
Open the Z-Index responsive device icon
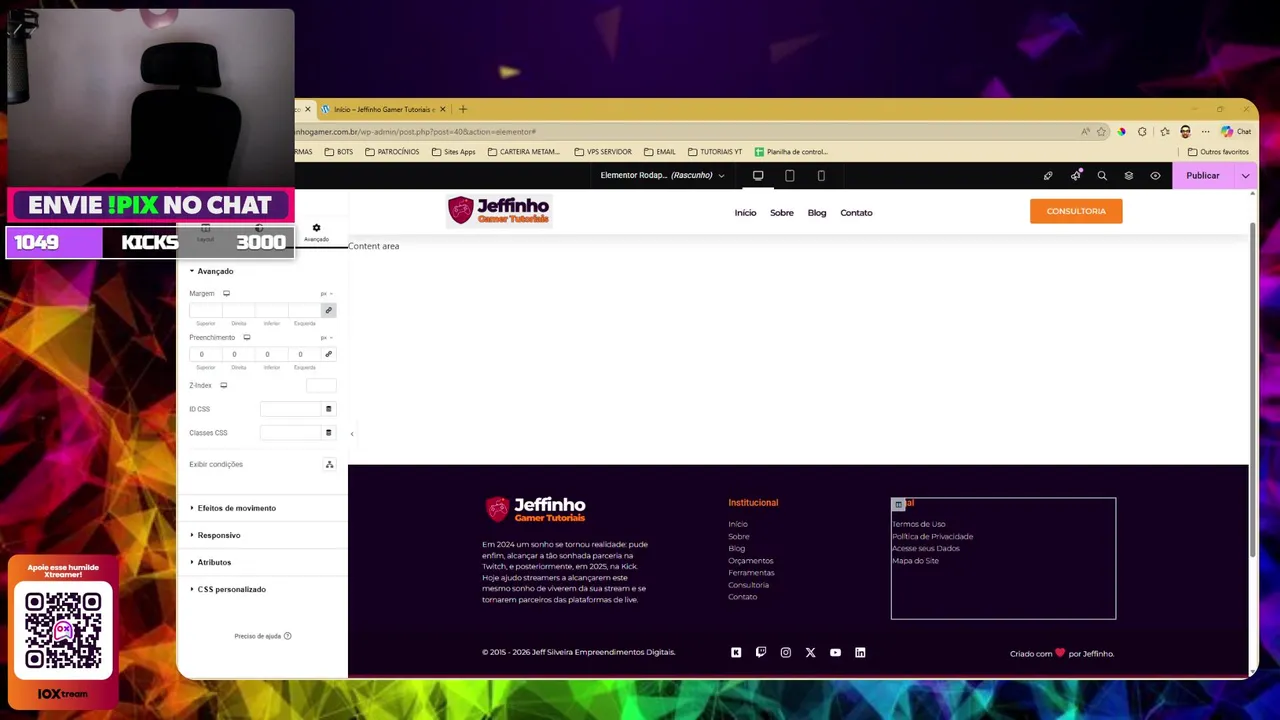click(x=224, y=386)
